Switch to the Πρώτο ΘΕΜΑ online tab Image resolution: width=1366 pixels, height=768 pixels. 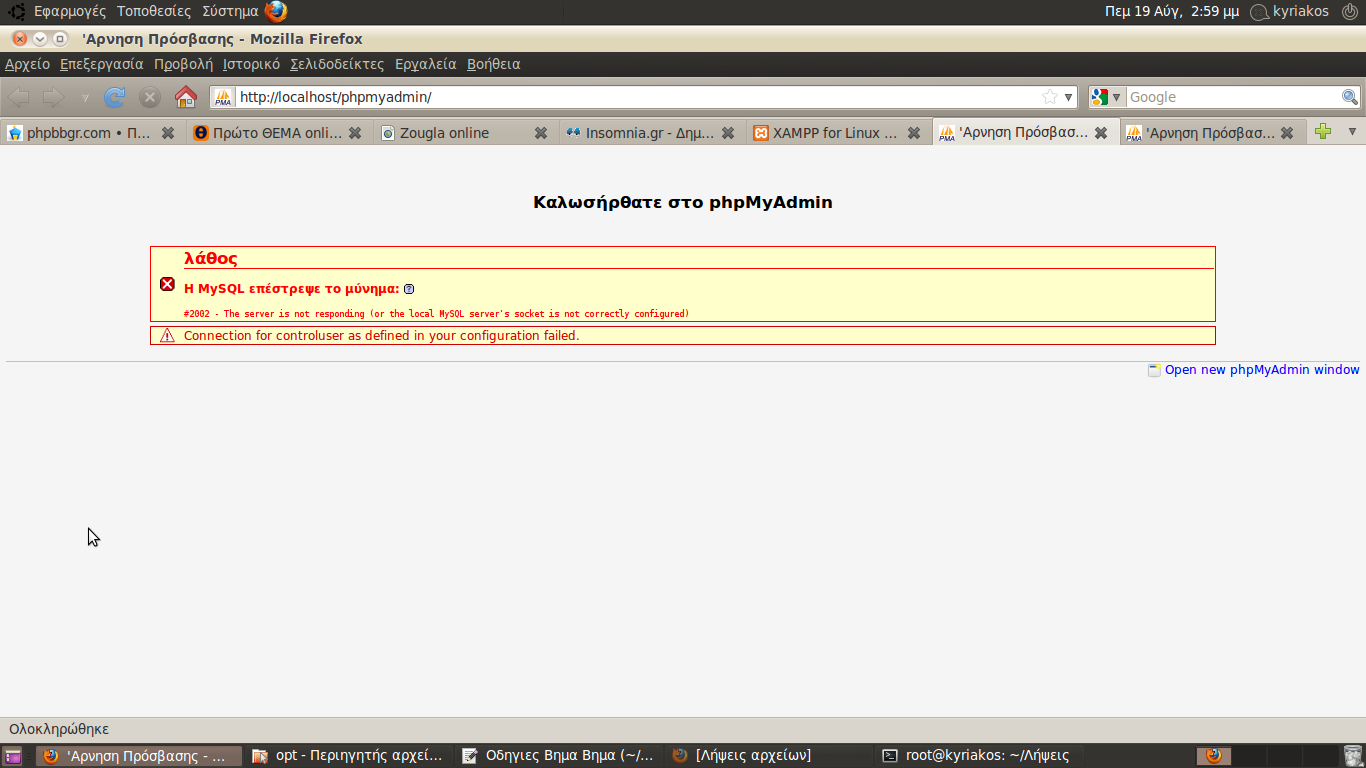pyautogui.click(x=279, y=132)
